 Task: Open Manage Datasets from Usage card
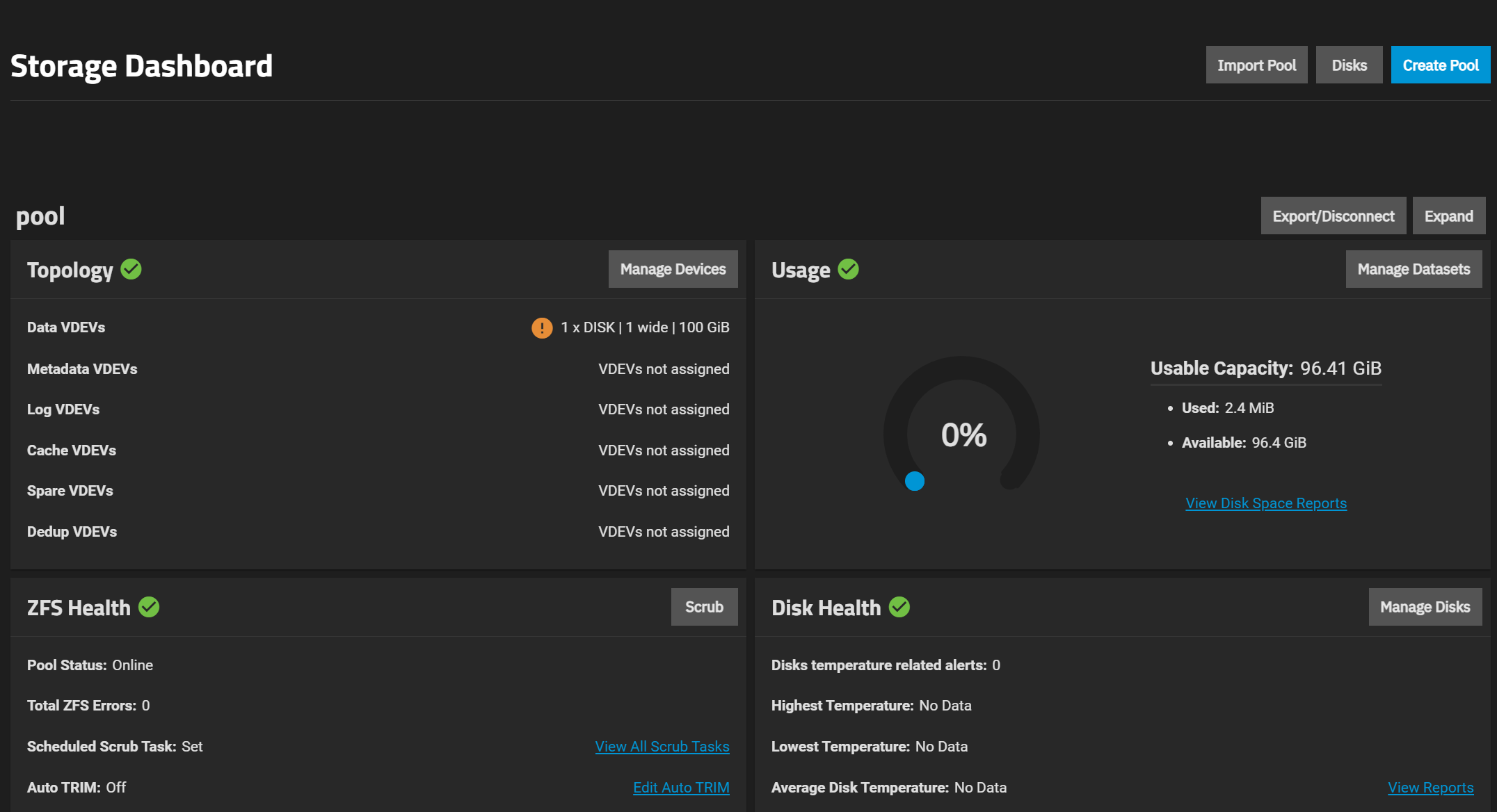[x=1414, y=269]
